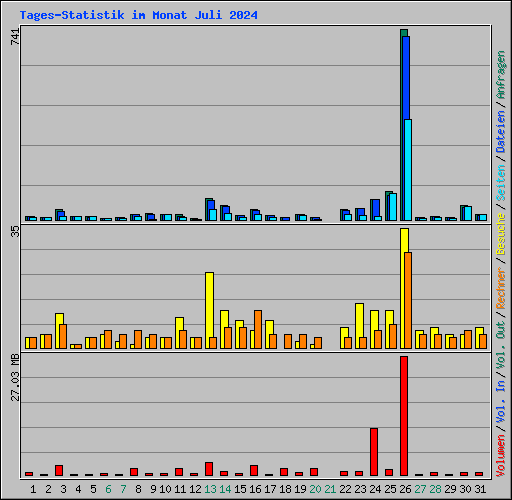
Task: Select day '26' on the x-axis
Action: tap(405, 489)
